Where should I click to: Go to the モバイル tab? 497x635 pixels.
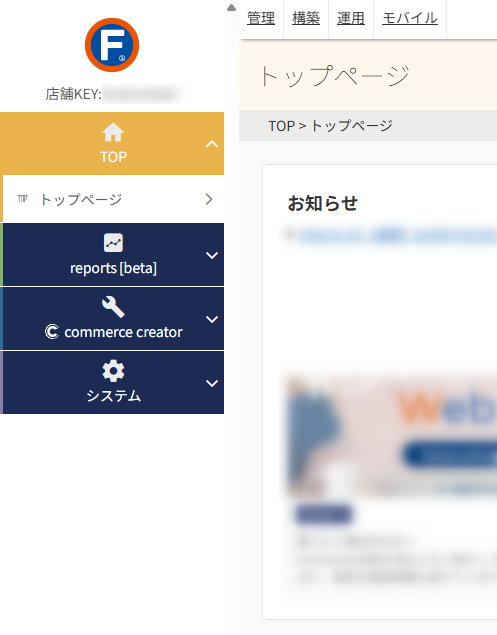point(410,18)
